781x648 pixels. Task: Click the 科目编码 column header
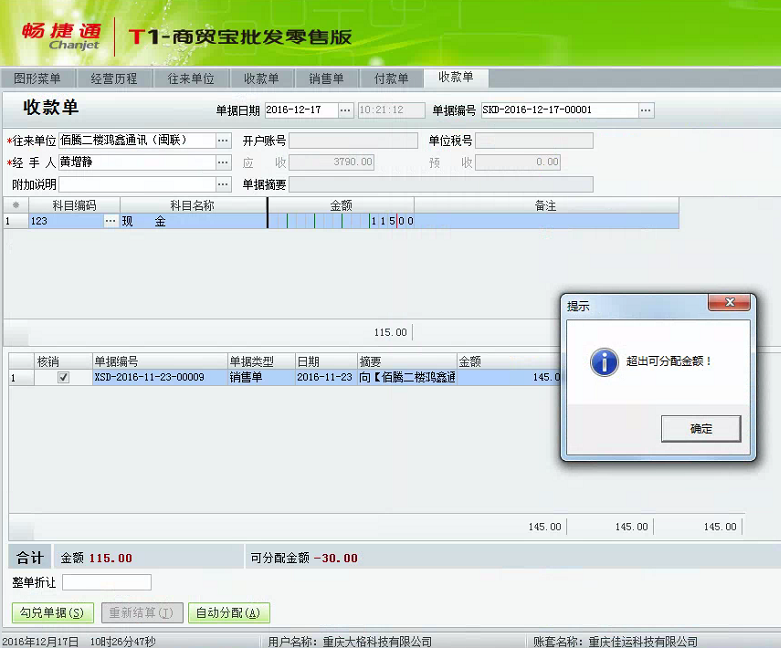point(74,205)
